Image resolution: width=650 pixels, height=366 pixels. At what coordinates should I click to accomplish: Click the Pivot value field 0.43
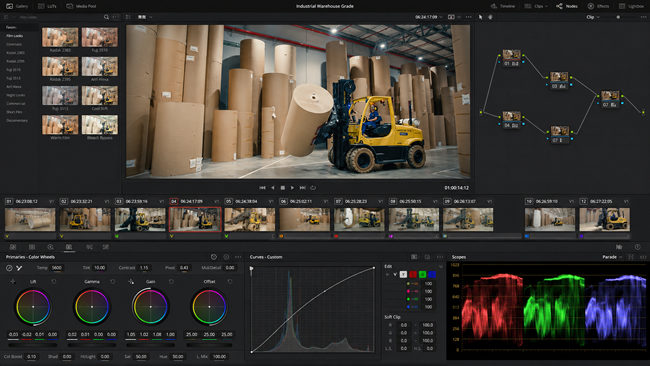click(184, 268)
